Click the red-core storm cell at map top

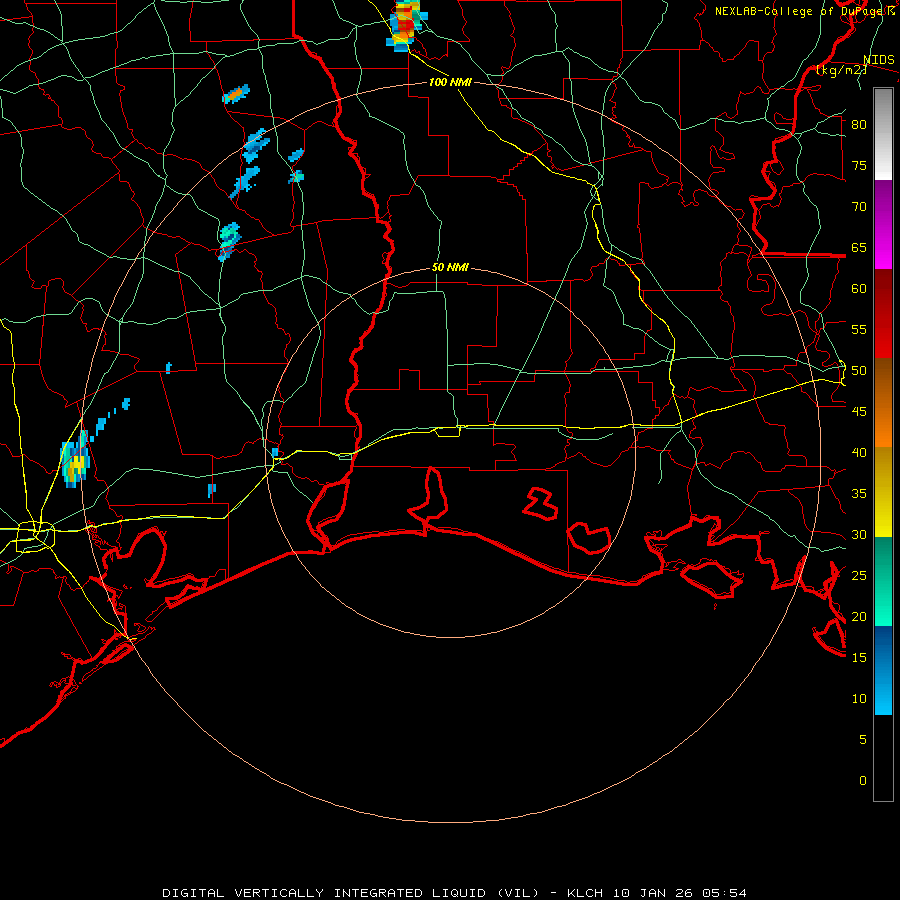pyautogui.click(x=406, y=24)
